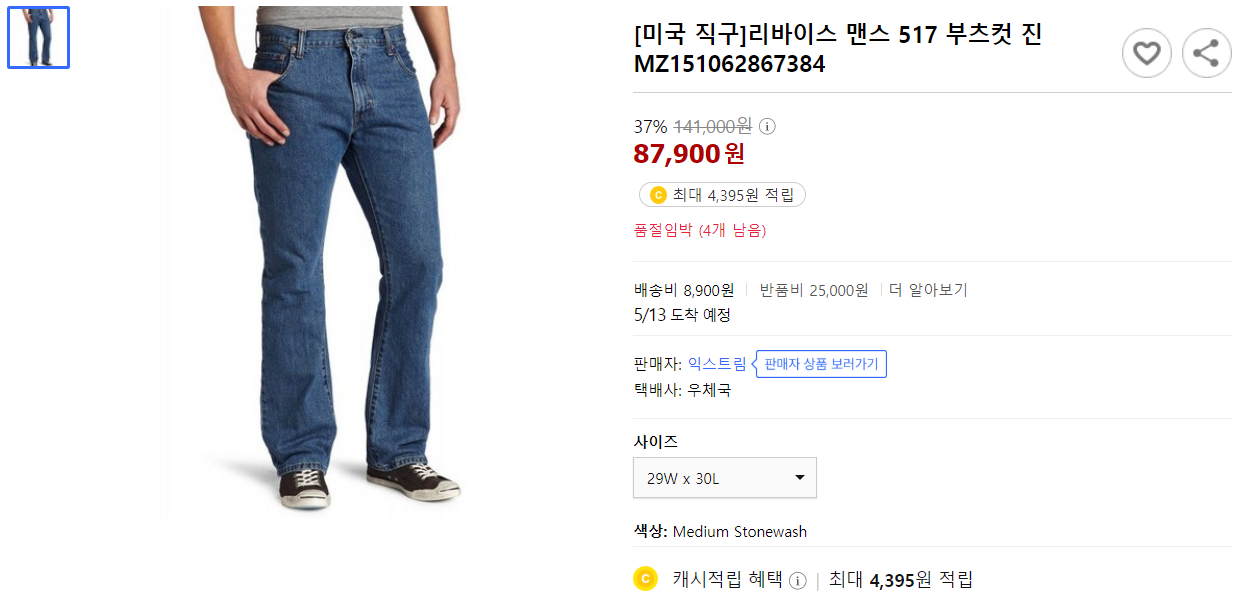Select the heart outline to favorite this product
The image size is (1237, 607).
(x=1146, y=52)
